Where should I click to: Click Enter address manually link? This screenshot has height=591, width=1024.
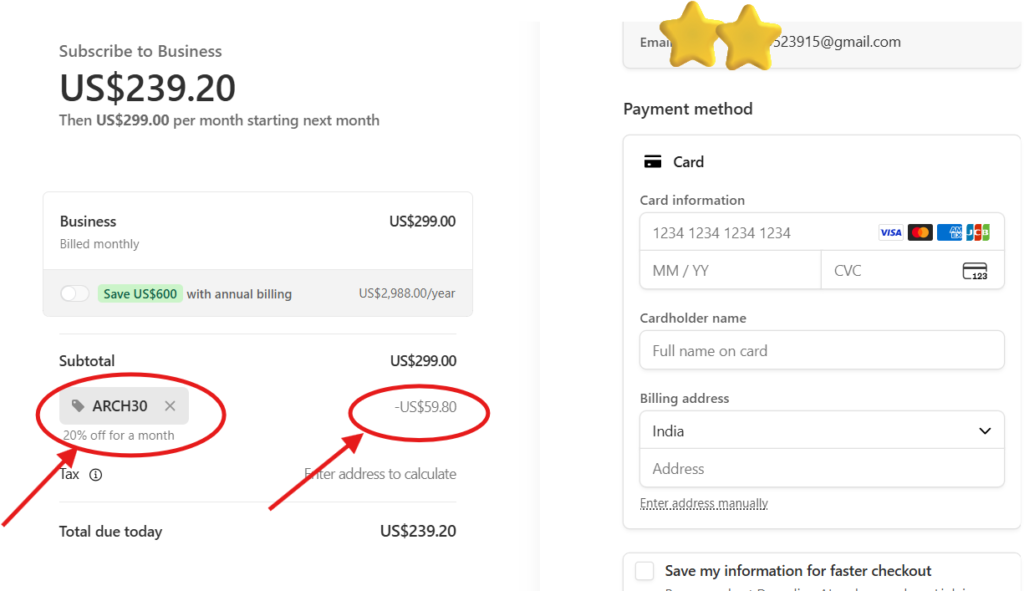click(x=704, y=504)
